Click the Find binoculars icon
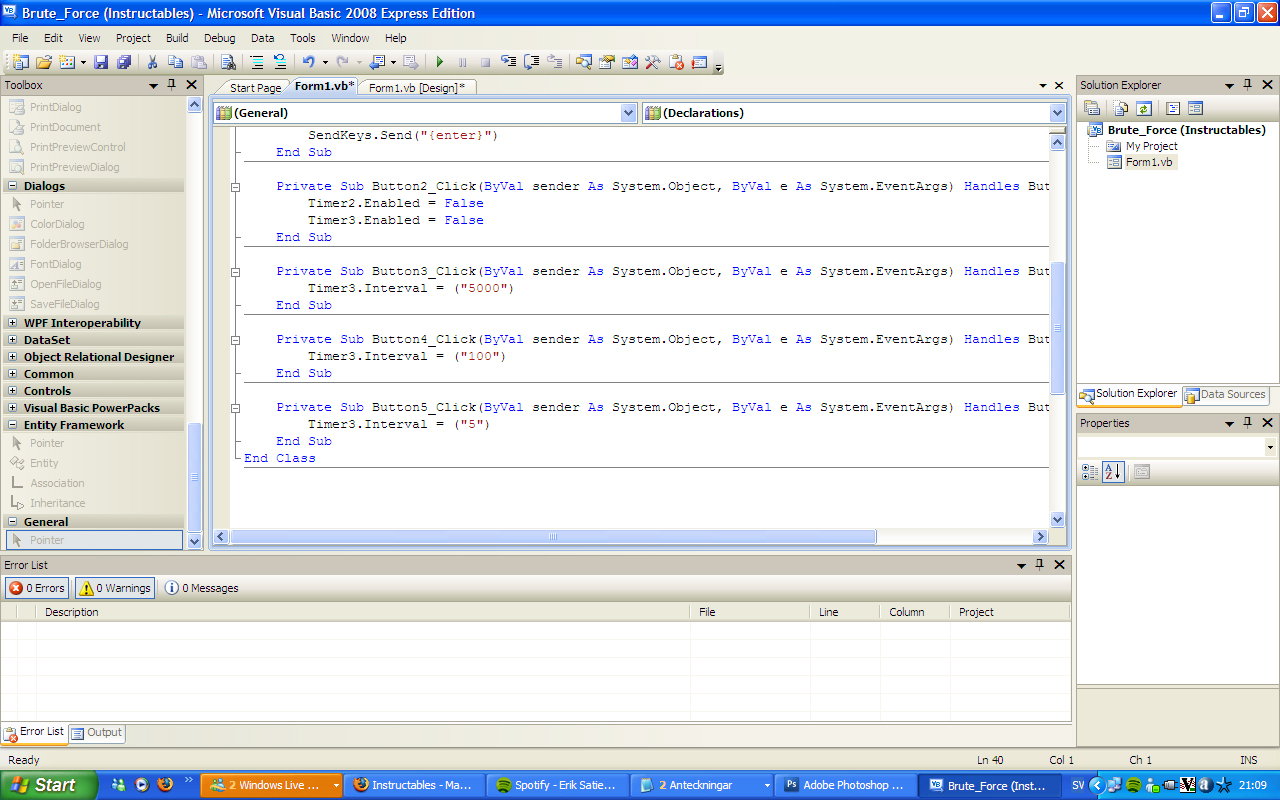1280x800 pixels. tap(228, 62)
